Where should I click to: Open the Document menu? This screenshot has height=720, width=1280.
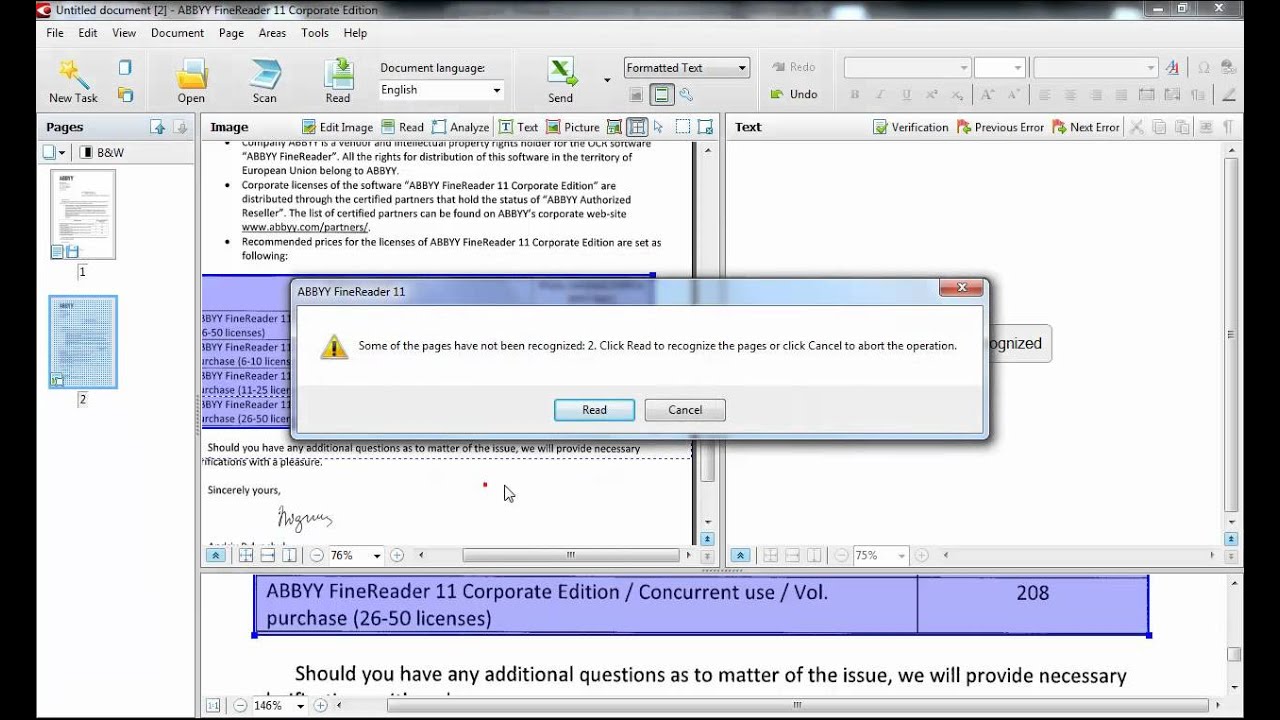point(177,33)
